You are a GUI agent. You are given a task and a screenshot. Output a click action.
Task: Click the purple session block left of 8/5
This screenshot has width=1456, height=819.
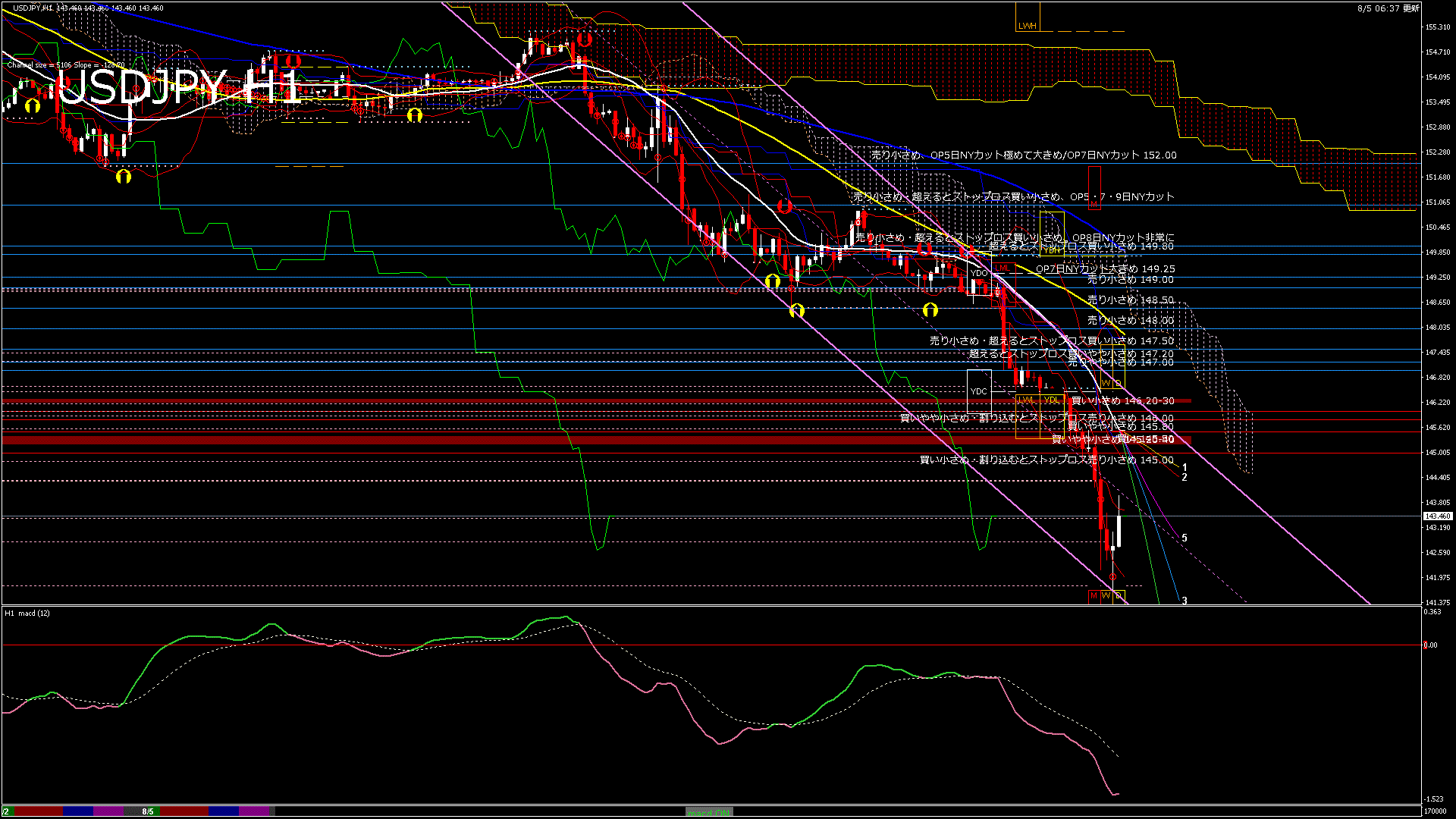pos(108,811)
